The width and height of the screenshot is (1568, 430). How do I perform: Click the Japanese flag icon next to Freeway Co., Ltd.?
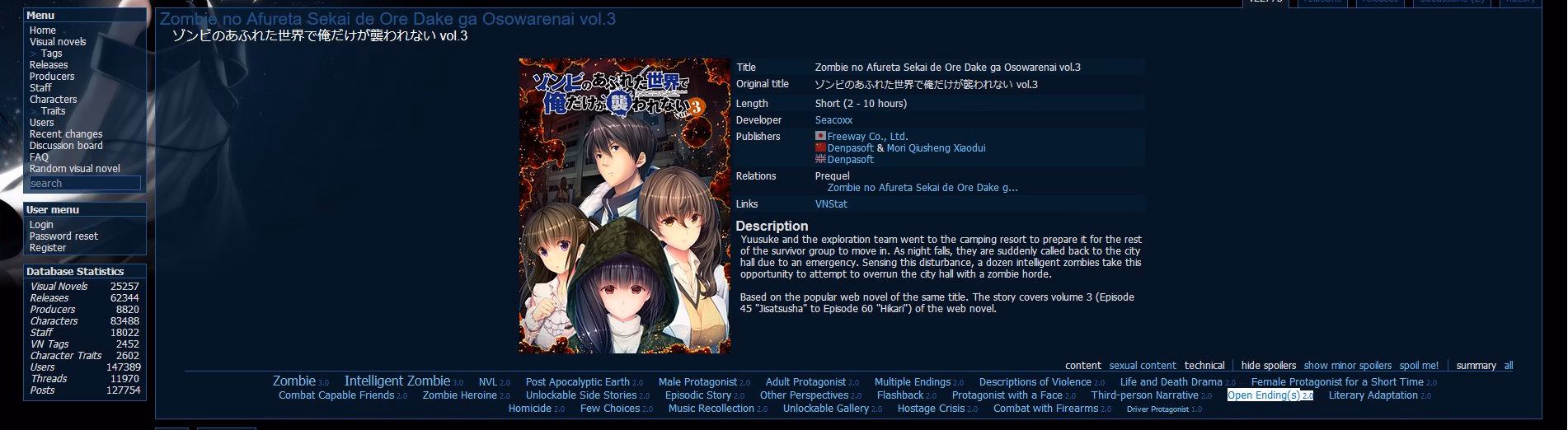pyautogui.click(x=820, y=136)
